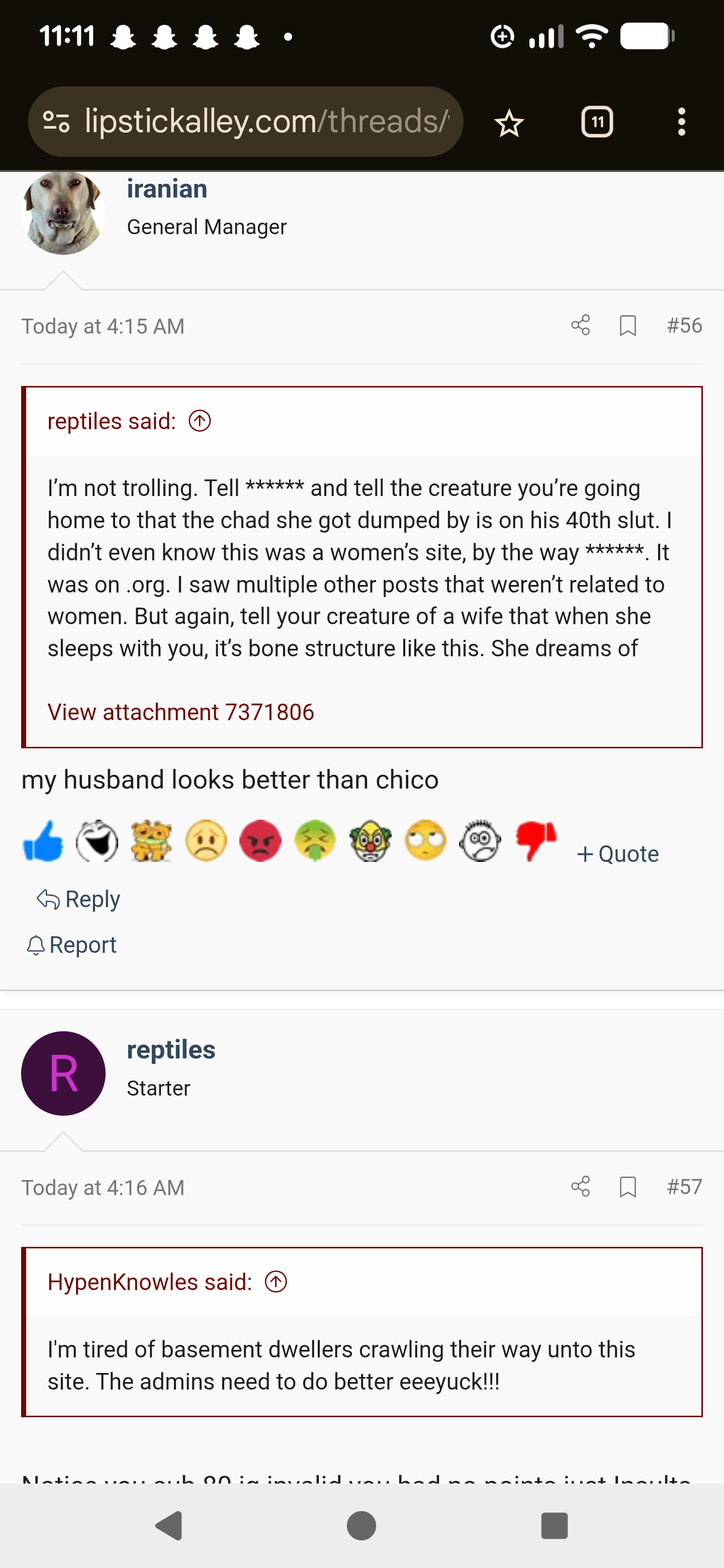The width and height of the screenshot is (724, 1568).
Task: Jump to HypenKnowles' original quoted post
Action: coord(276,1282)
